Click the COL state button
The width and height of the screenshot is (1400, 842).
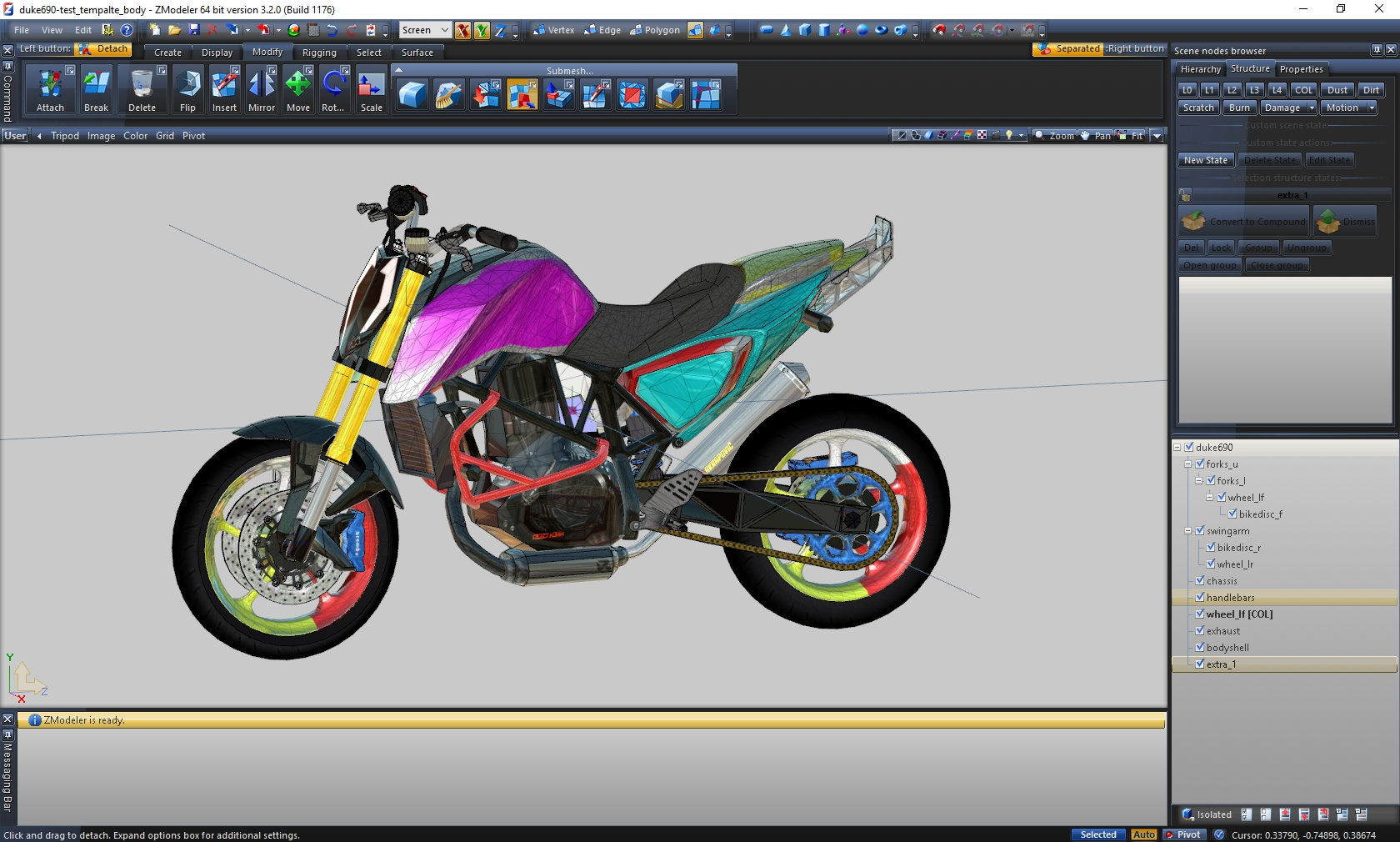(1304, 90)
